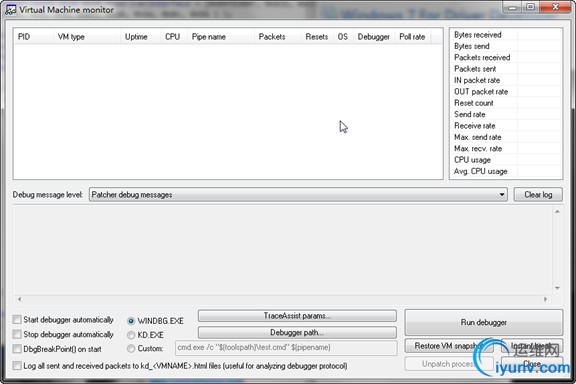Select the KD.EXE radio option
The height and width of the screenshot is (384, 576).
click(131, 335)
